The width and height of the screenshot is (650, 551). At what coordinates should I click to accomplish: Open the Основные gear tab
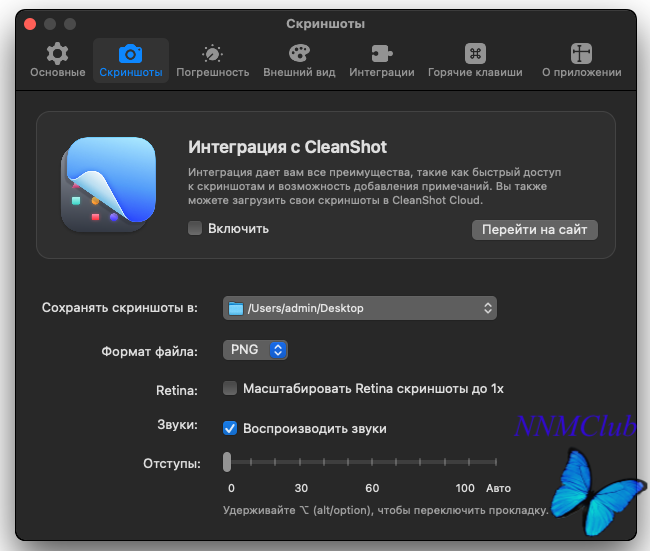click(x=57, y=61)
